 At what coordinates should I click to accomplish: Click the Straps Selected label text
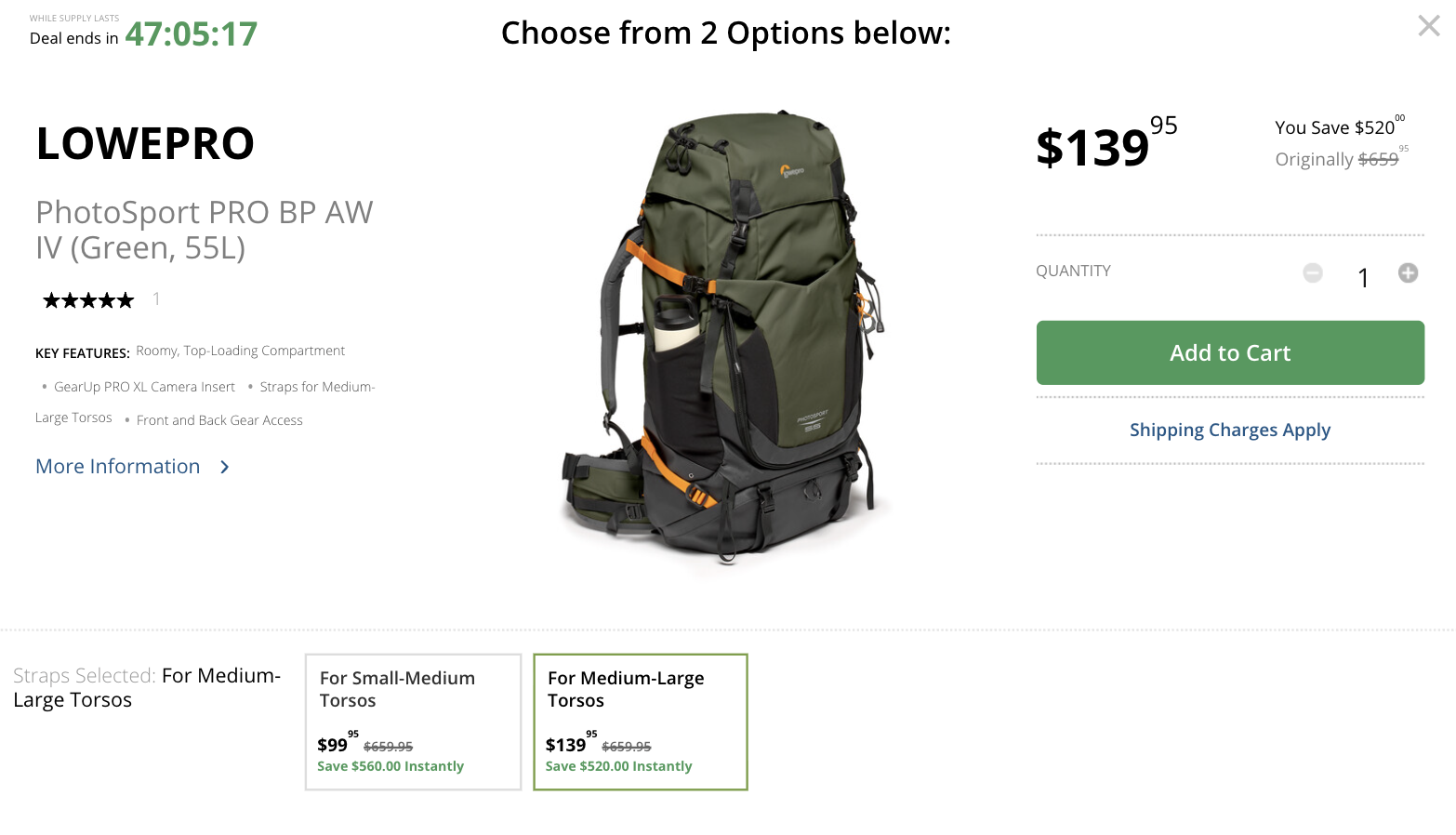[x=84, y=676]
